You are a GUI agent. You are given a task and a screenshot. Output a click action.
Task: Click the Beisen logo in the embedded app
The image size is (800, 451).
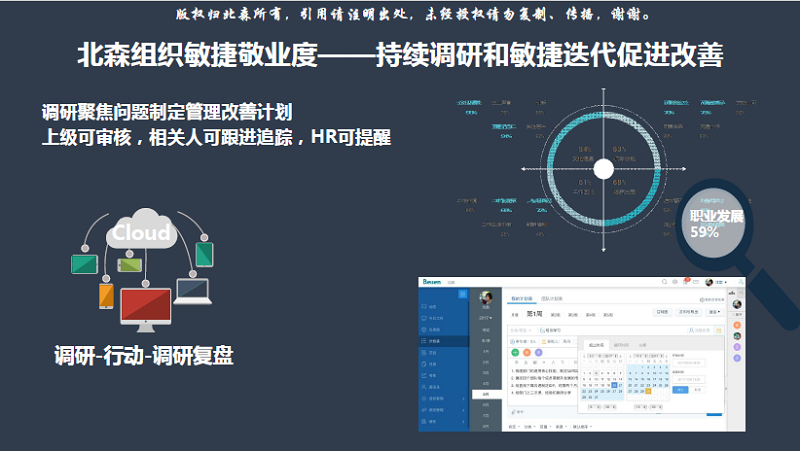coord(432,282)
